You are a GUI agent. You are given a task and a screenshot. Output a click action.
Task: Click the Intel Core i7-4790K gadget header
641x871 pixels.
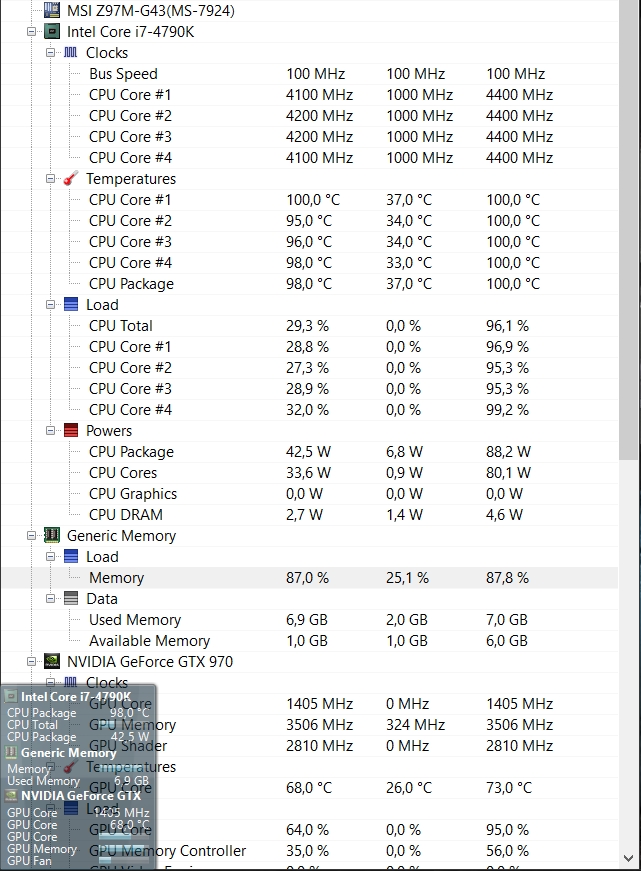click(x=78, y=697)
